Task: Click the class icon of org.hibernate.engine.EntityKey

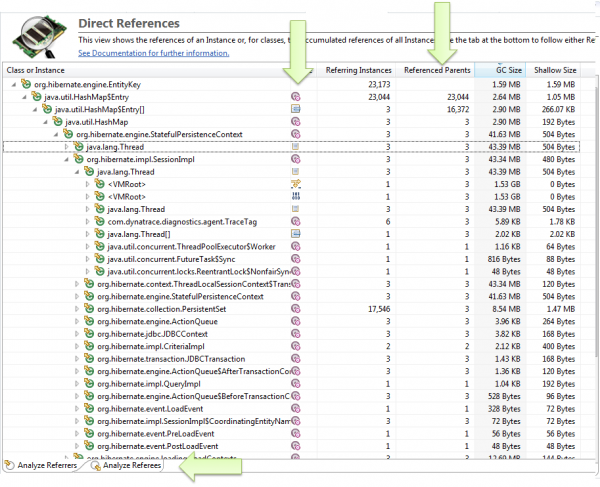Action: pyautogui.click(x=26, y=84)
